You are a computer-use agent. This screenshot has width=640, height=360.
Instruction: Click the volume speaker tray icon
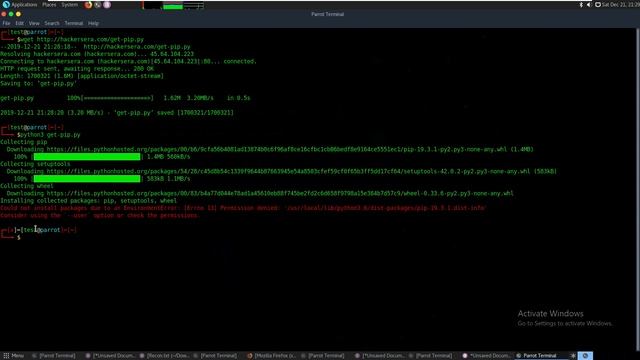(589, 5)
